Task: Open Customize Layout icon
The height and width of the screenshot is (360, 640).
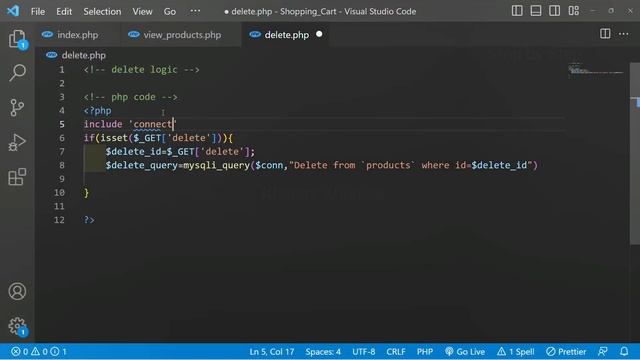Action: point(573,11)
